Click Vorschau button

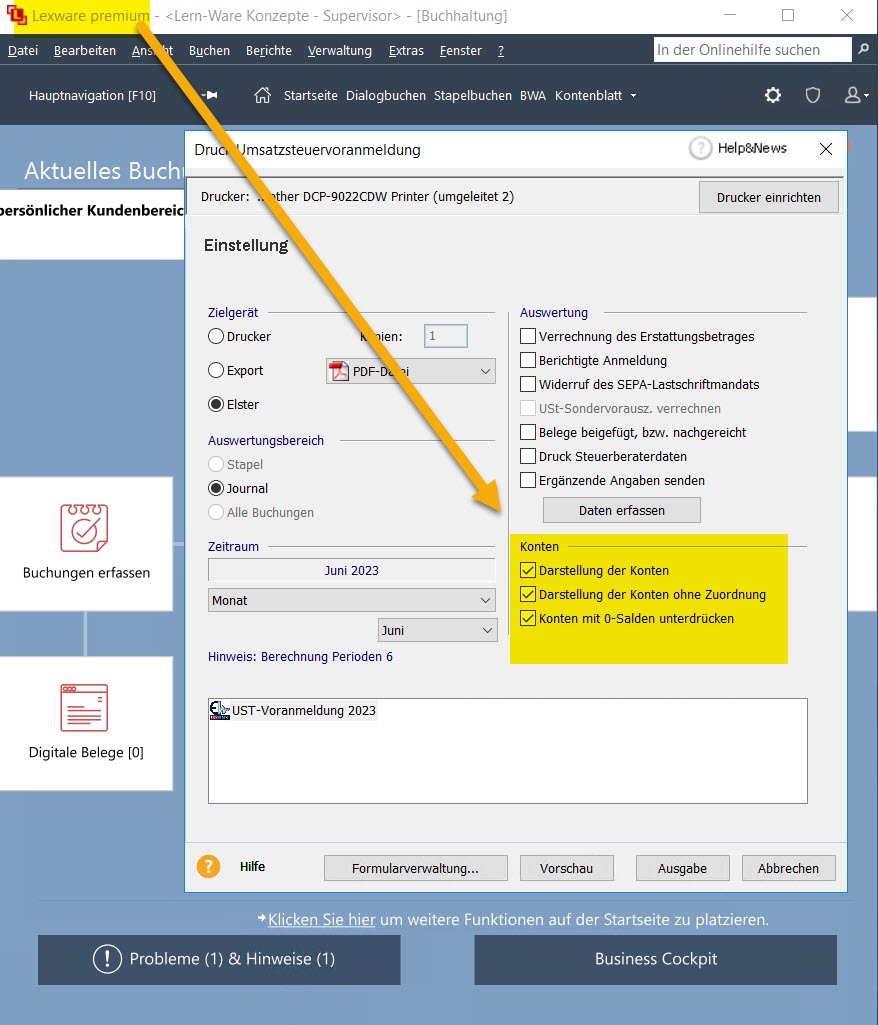click(x=567, y=868)
